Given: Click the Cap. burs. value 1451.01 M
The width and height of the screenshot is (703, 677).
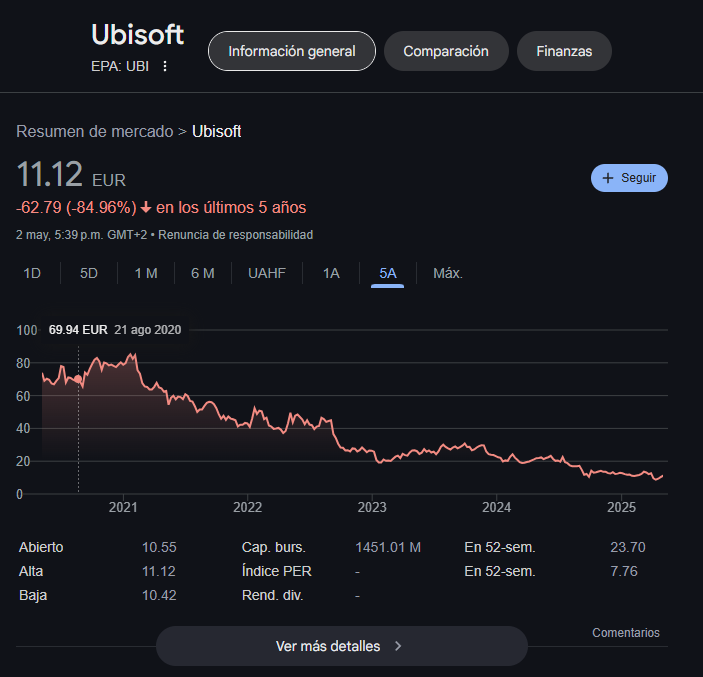Looking at the screenshot, I should [388, 547].
